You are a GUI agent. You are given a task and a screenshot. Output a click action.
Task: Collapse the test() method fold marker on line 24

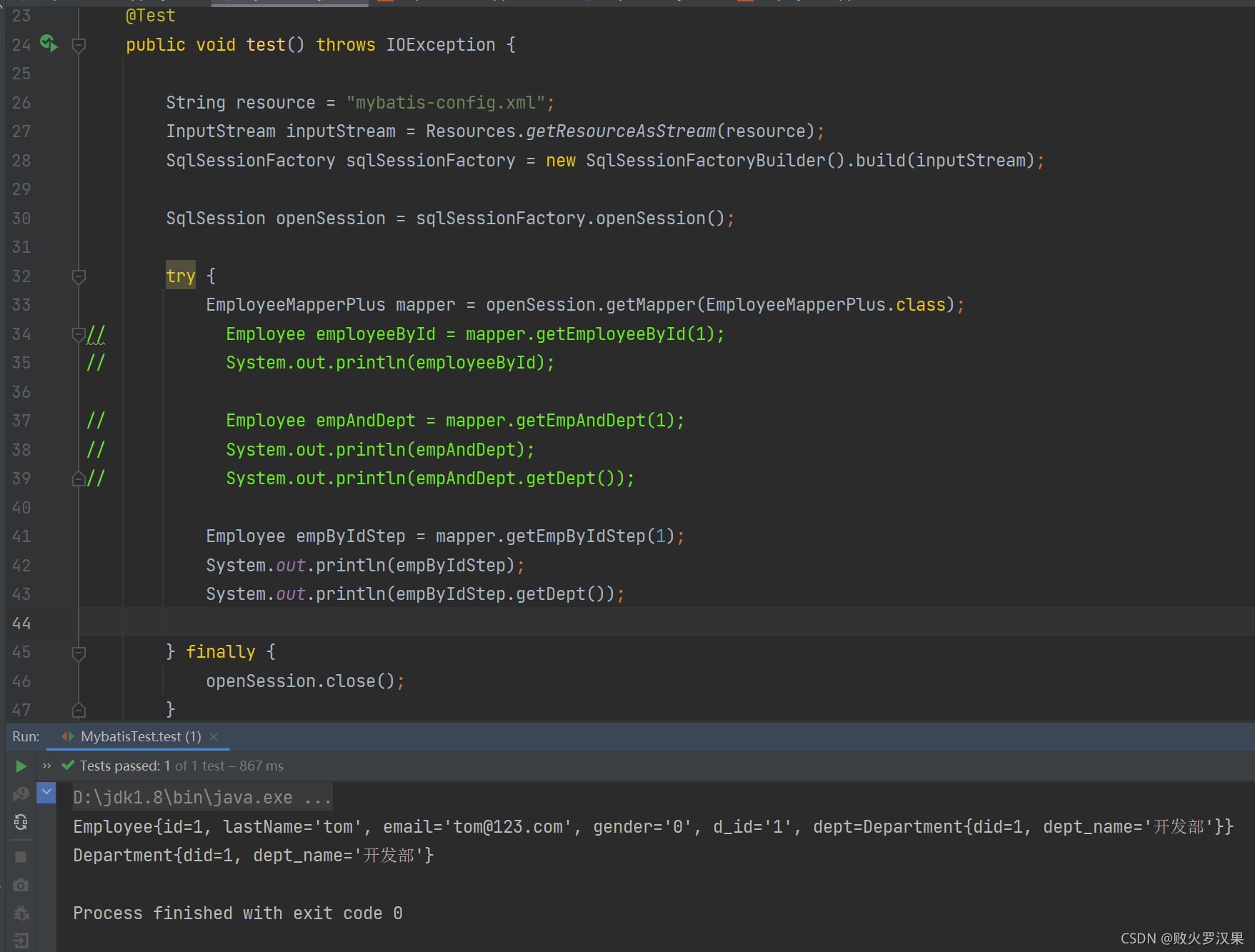[x=79, y=45]
